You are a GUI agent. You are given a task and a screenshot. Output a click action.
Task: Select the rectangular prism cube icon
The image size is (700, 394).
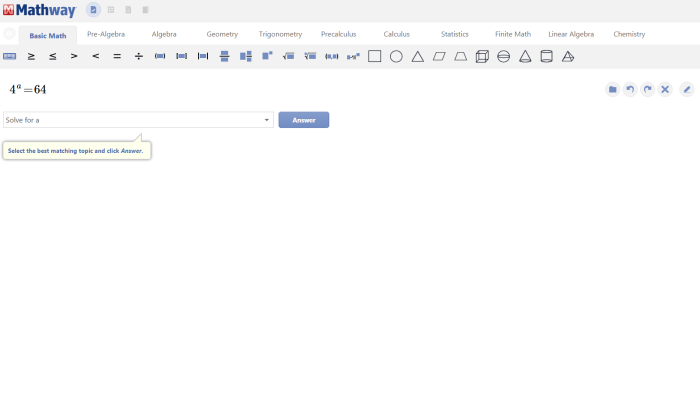tap(482, 56)
